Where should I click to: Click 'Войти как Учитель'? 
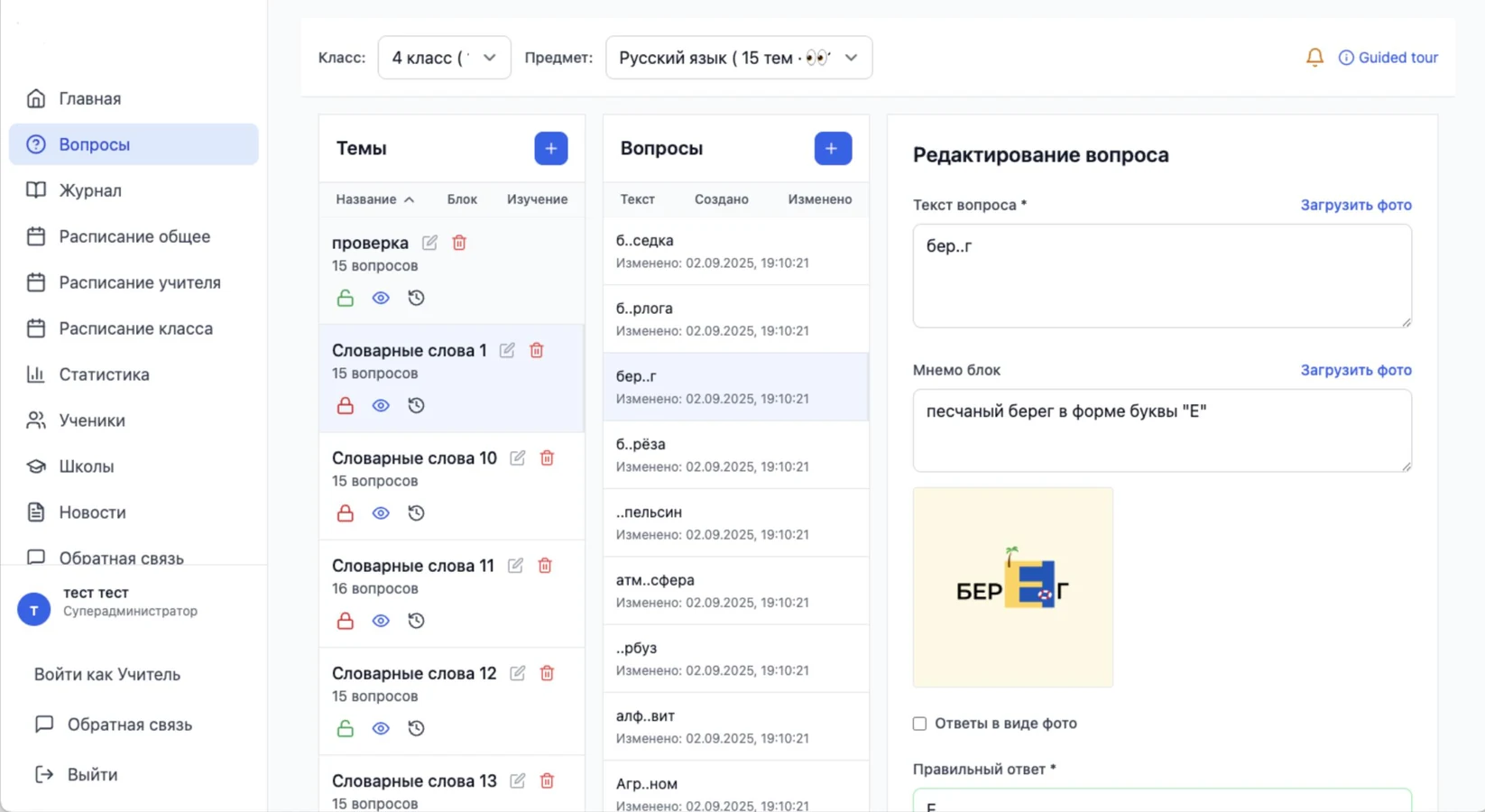click(x=107, y=675)
